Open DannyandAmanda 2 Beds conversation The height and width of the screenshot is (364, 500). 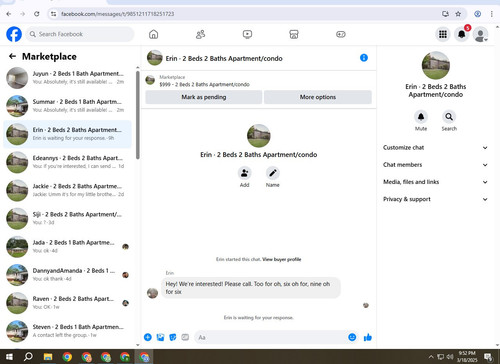[67, 275]
